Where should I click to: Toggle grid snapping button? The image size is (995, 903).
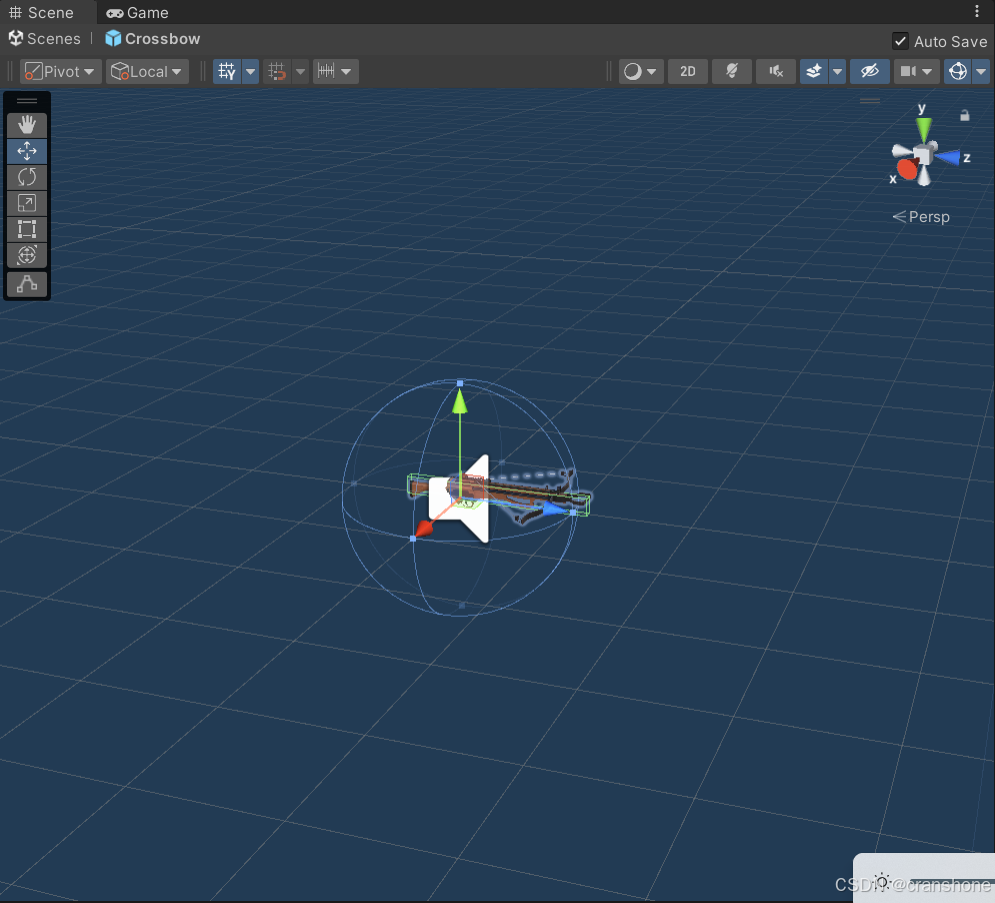point(277,72)
